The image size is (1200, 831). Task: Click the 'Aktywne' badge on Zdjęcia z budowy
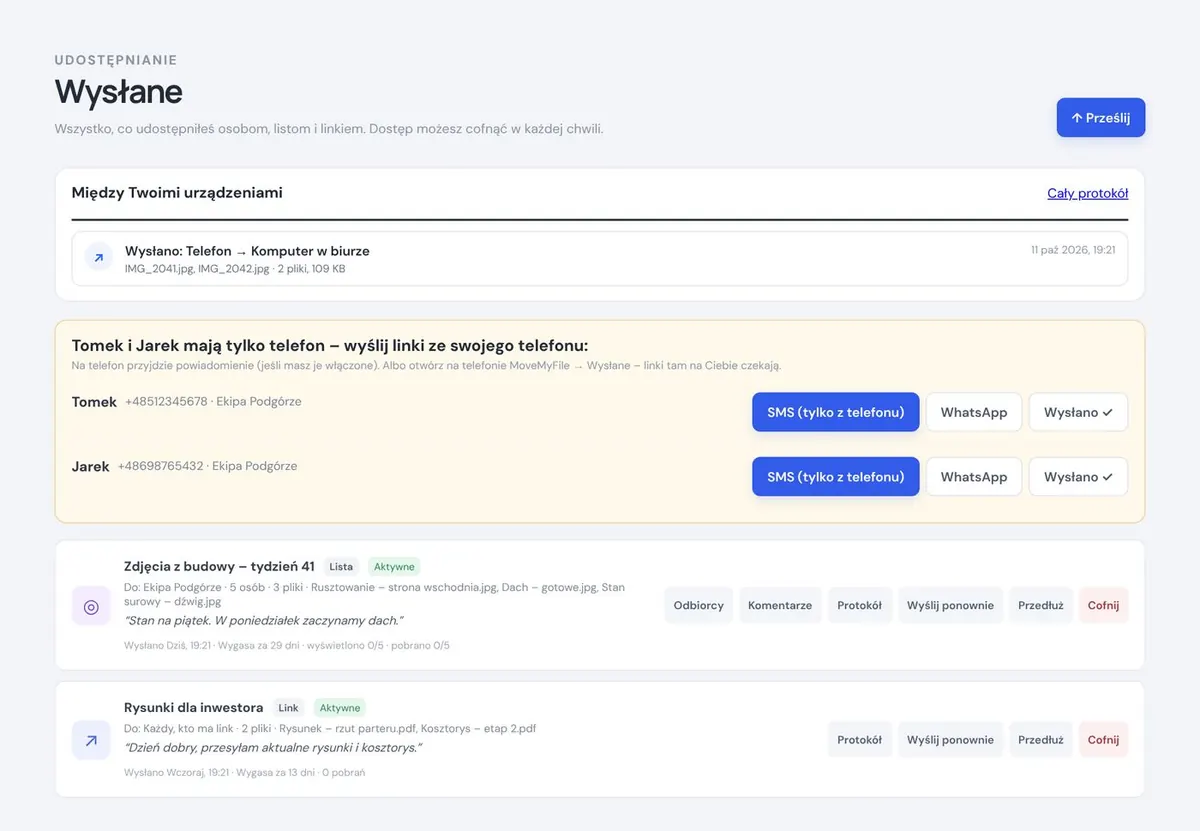(x=394, y=567)
